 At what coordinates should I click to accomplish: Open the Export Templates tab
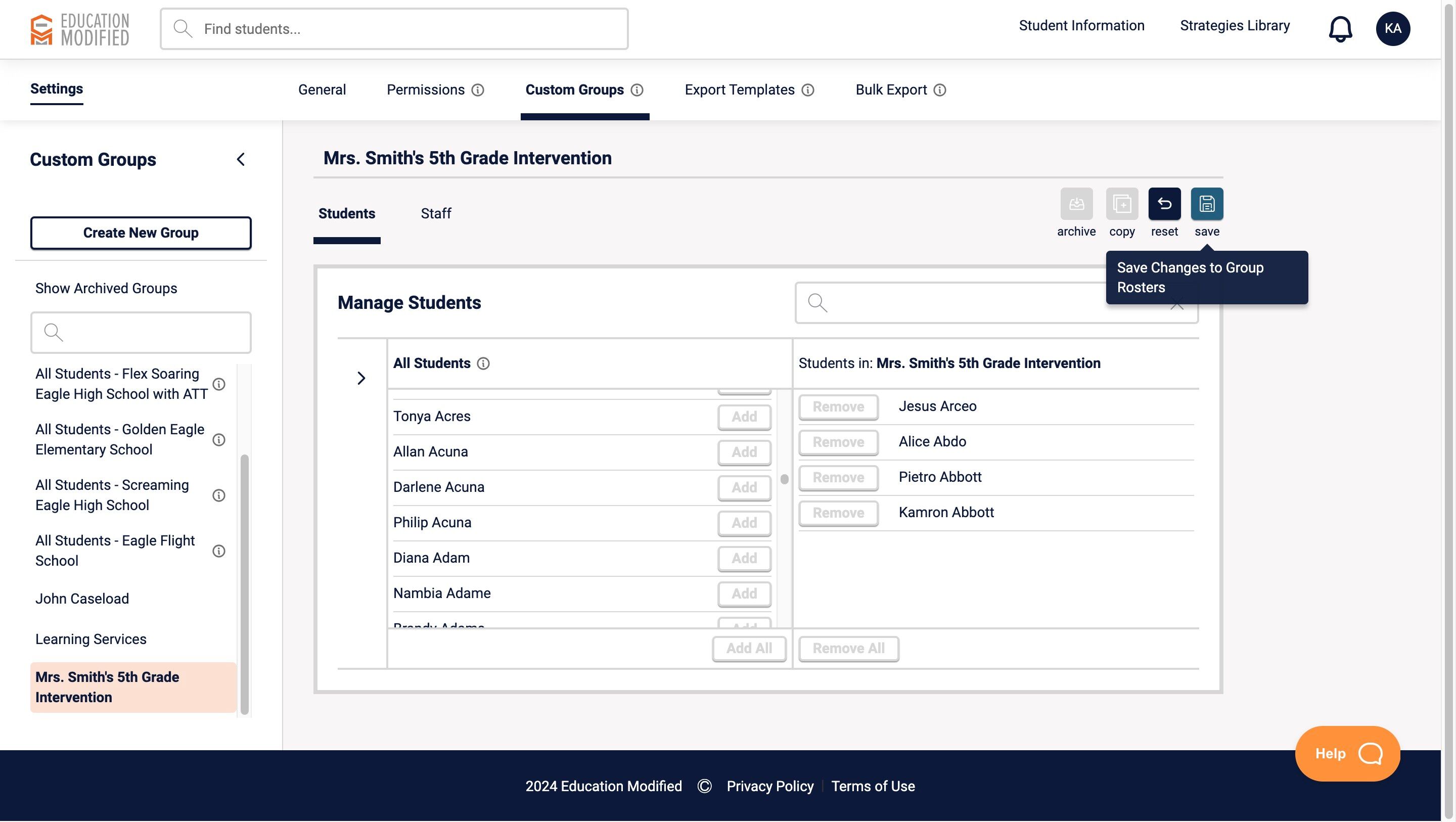[739, 90]
